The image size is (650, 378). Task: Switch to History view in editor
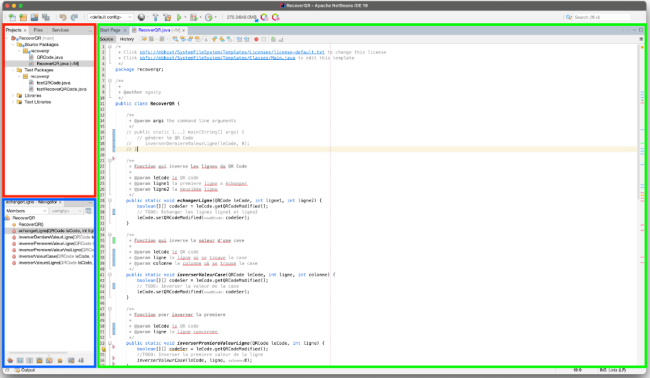click(127, 39)
